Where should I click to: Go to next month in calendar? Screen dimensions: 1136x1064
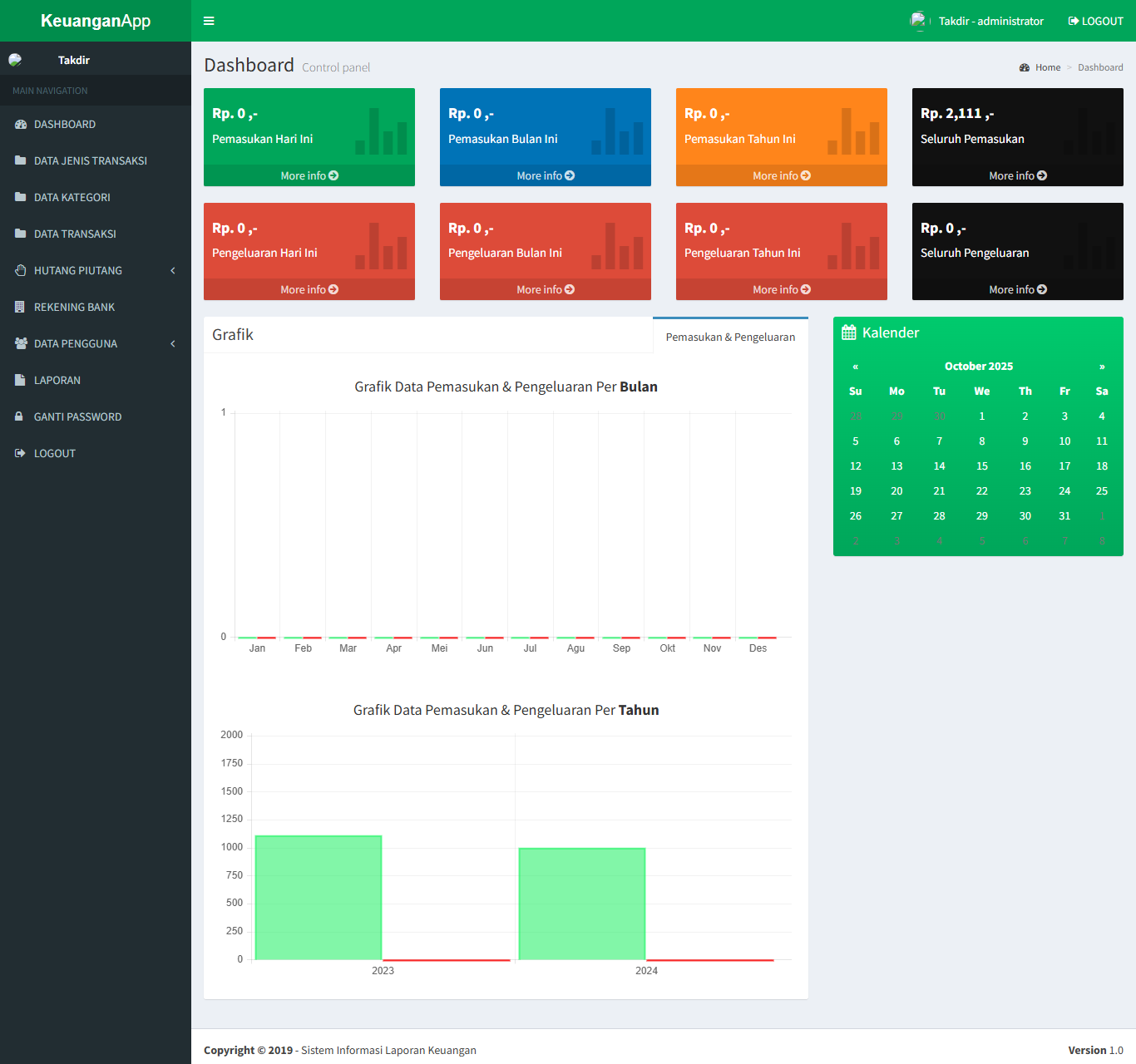pos(1102,367)
